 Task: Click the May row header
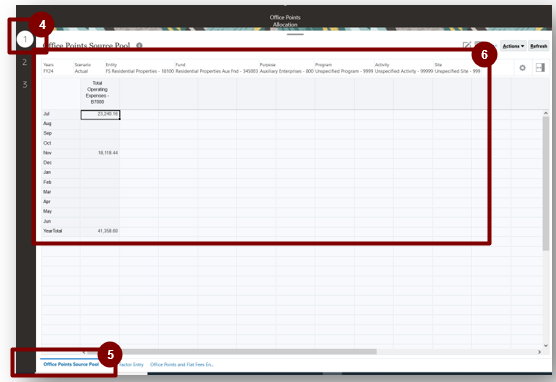61,211
